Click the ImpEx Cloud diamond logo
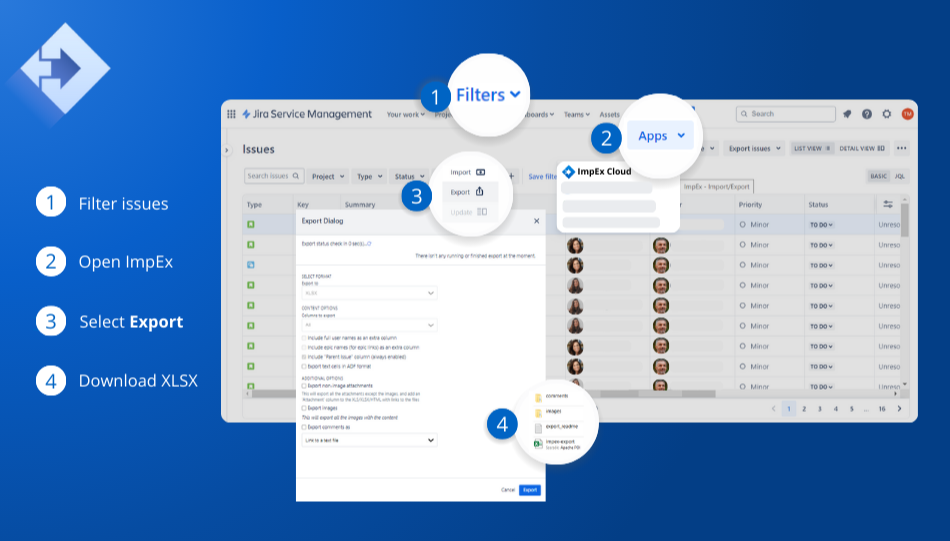This screenshot has width=950, height=541. click(568, 171)
